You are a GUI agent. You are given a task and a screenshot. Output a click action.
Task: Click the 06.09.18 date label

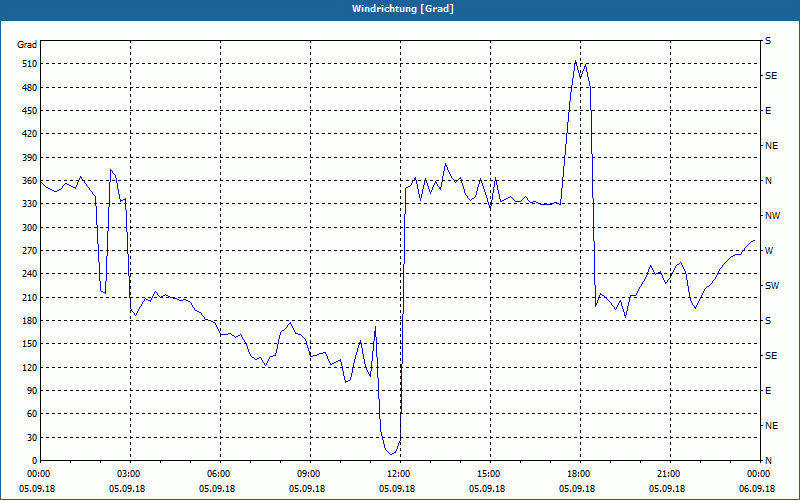pyautogui.click(x=757, y=489)
